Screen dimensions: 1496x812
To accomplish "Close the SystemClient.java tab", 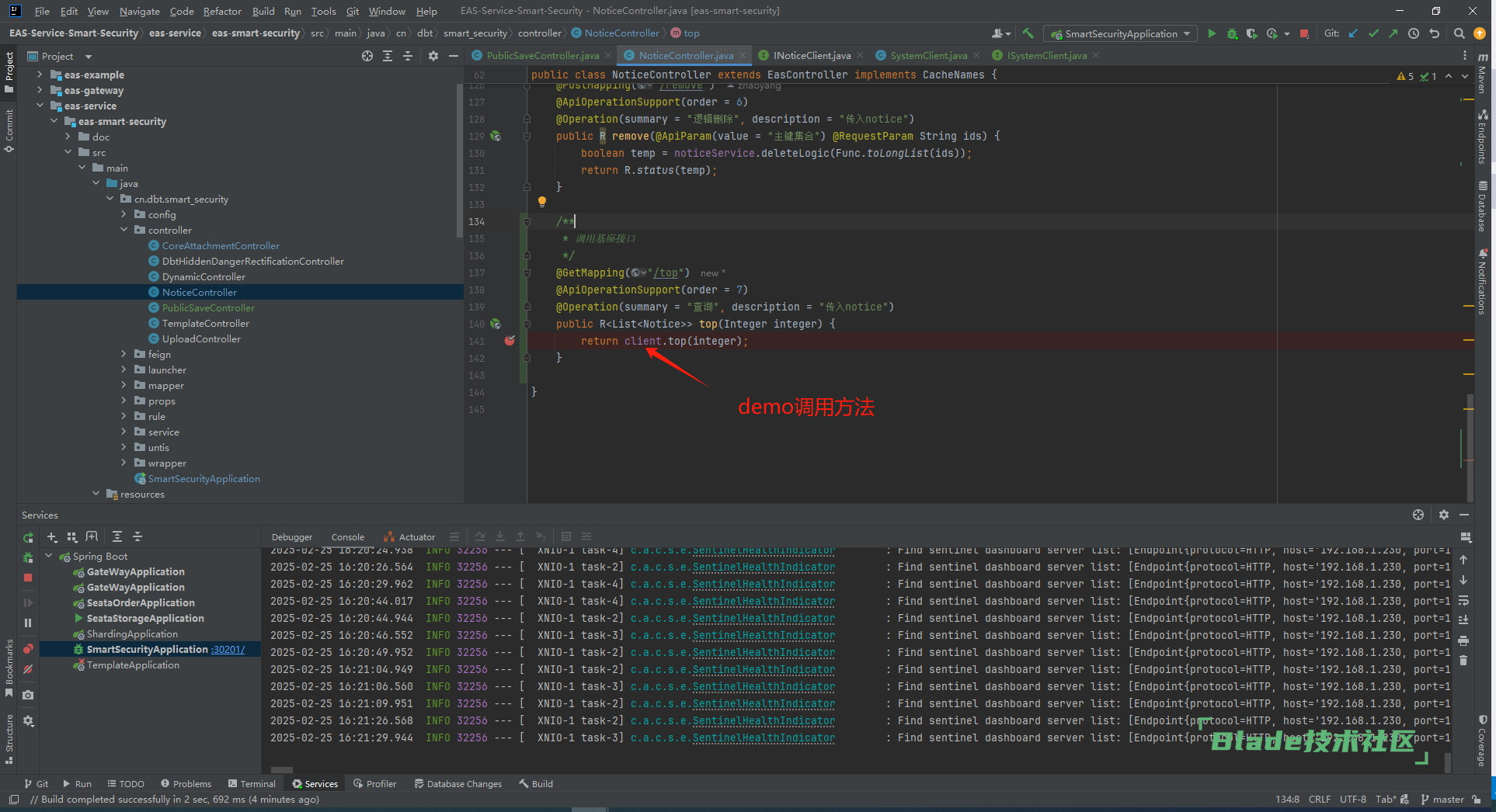I will (976, 55).
